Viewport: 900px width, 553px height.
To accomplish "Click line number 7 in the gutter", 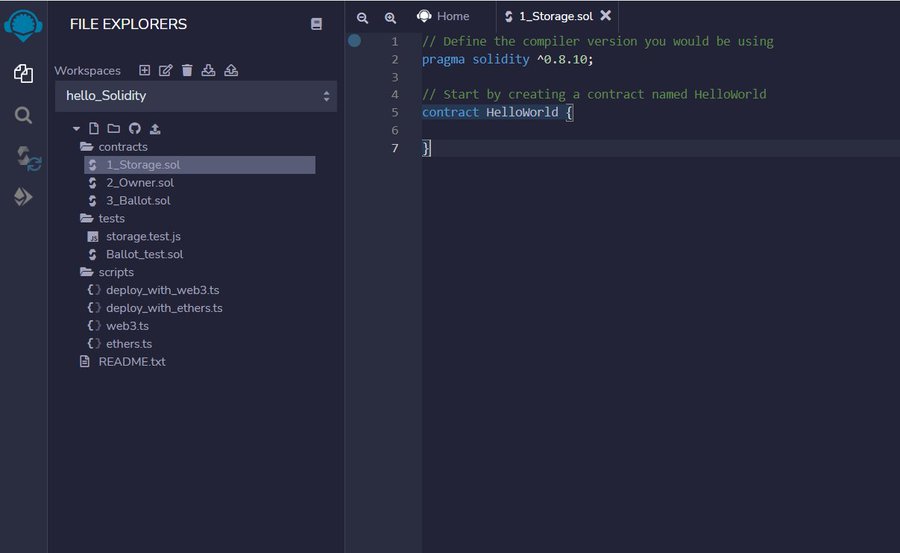I will (x=395, y=148).
